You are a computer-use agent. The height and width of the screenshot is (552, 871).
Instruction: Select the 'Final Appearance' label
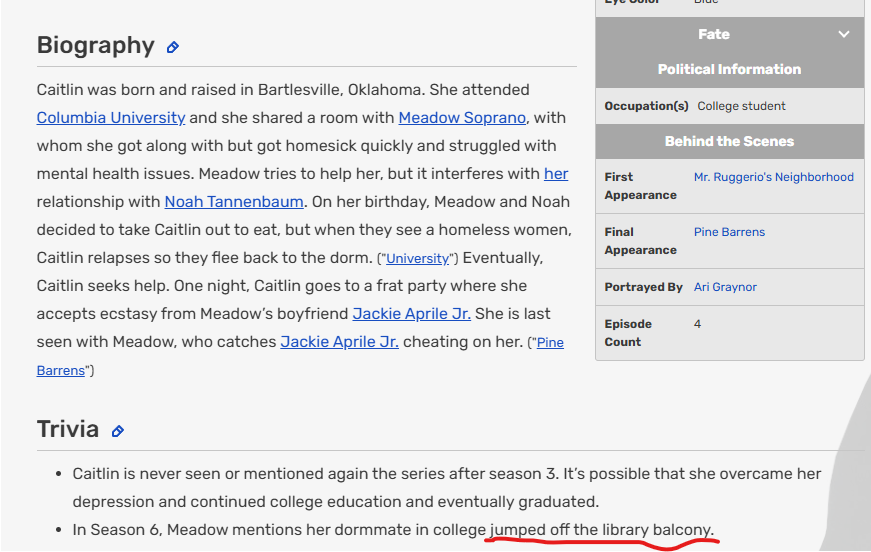pyautogui.click(x=640, y=241)
